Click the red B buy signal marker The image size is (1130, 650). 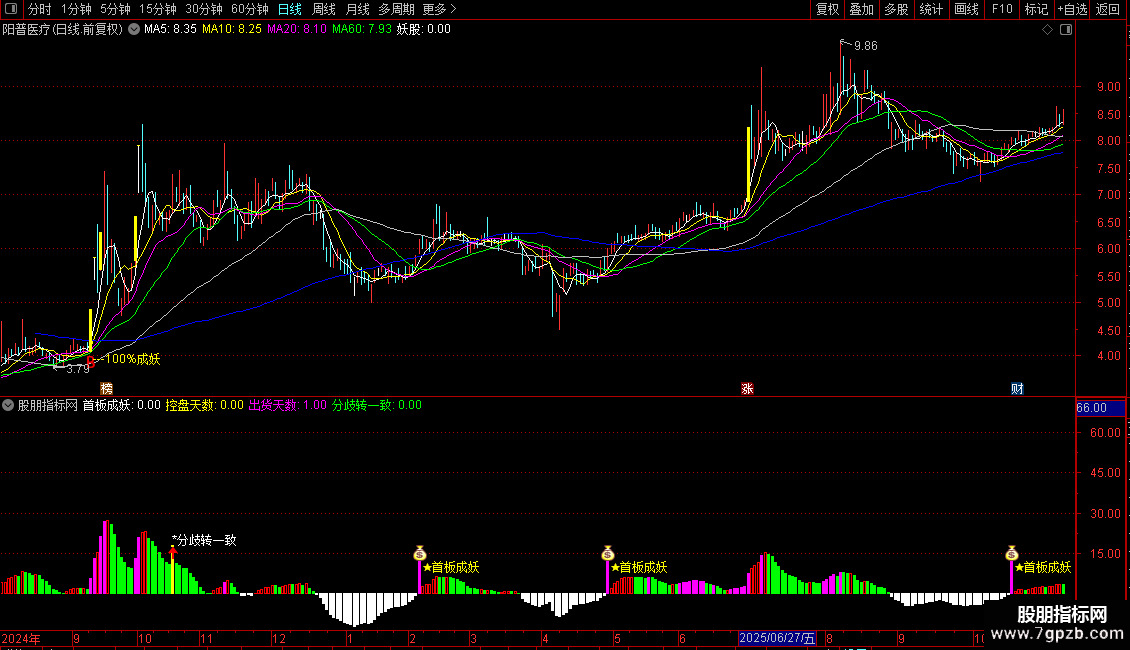tap(91, 362)
